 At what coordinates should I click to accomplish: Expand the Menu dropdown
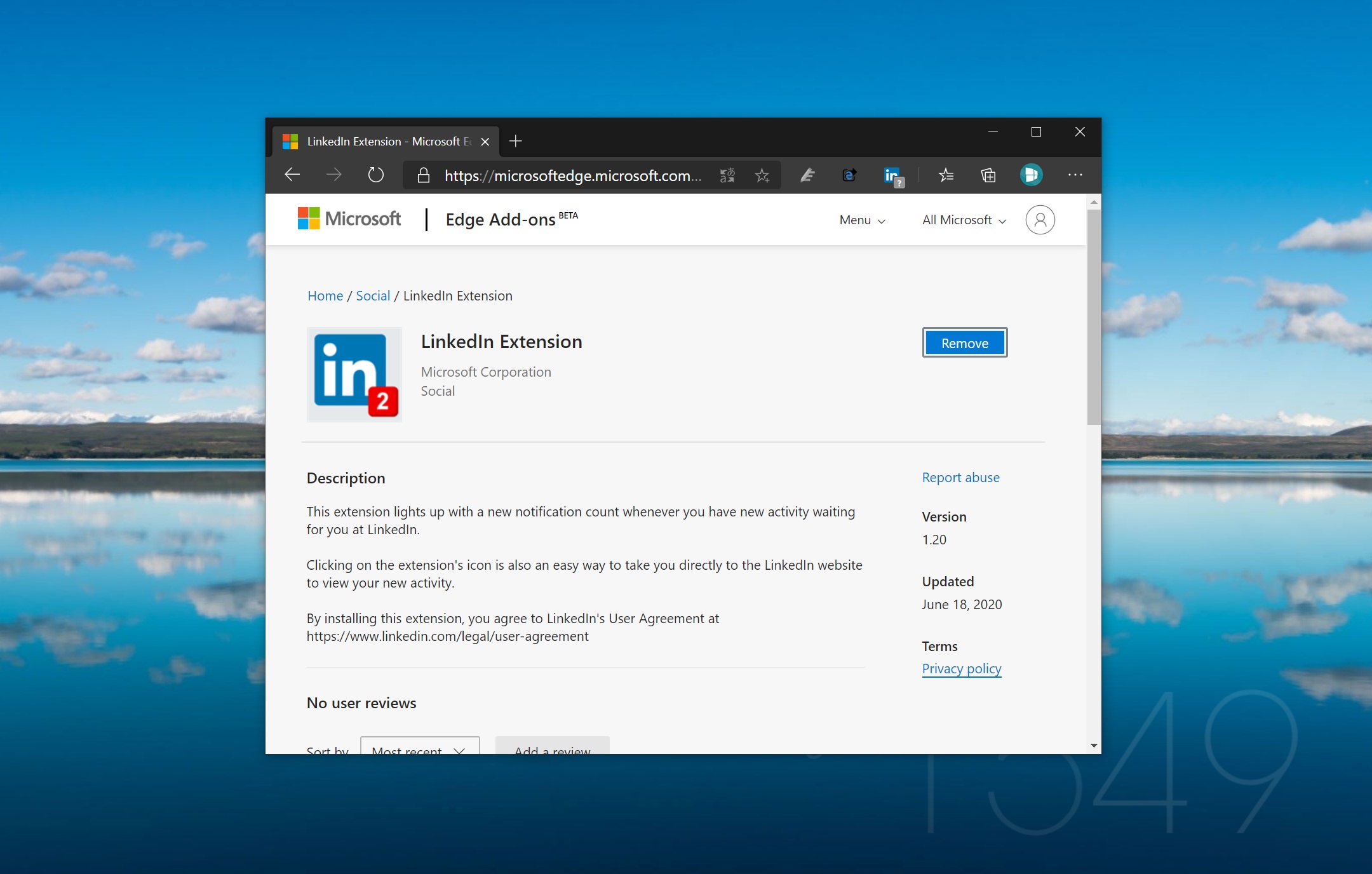[862, 220]
